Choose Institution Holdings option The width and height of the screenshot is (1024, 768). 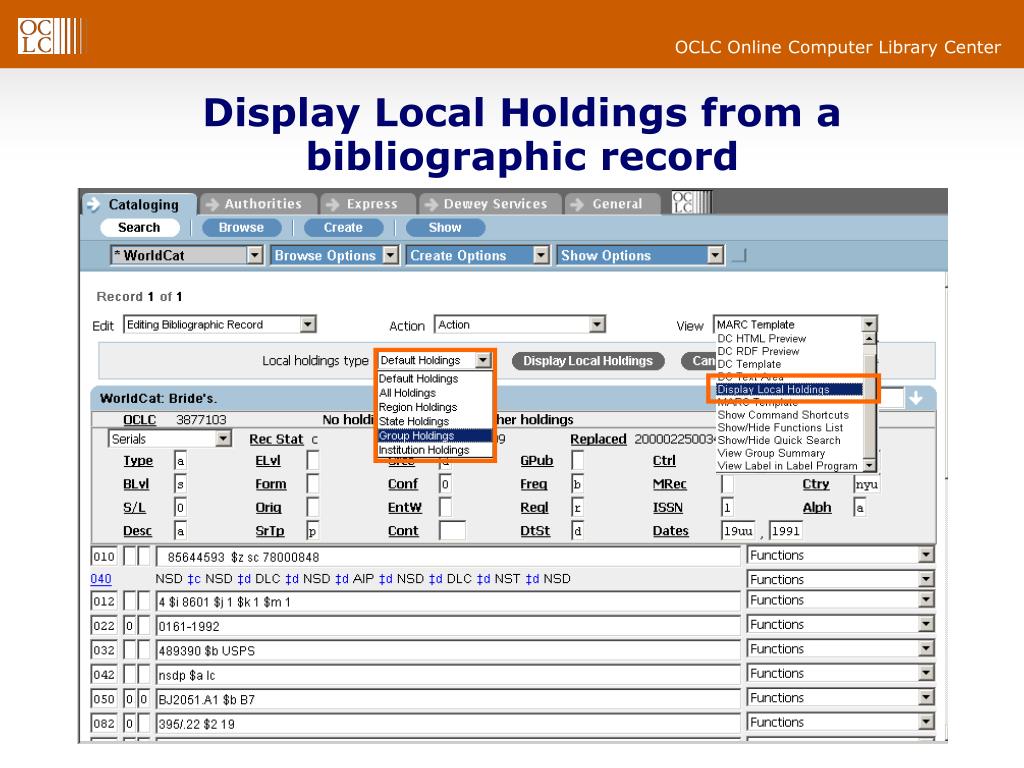pos(424,450)
